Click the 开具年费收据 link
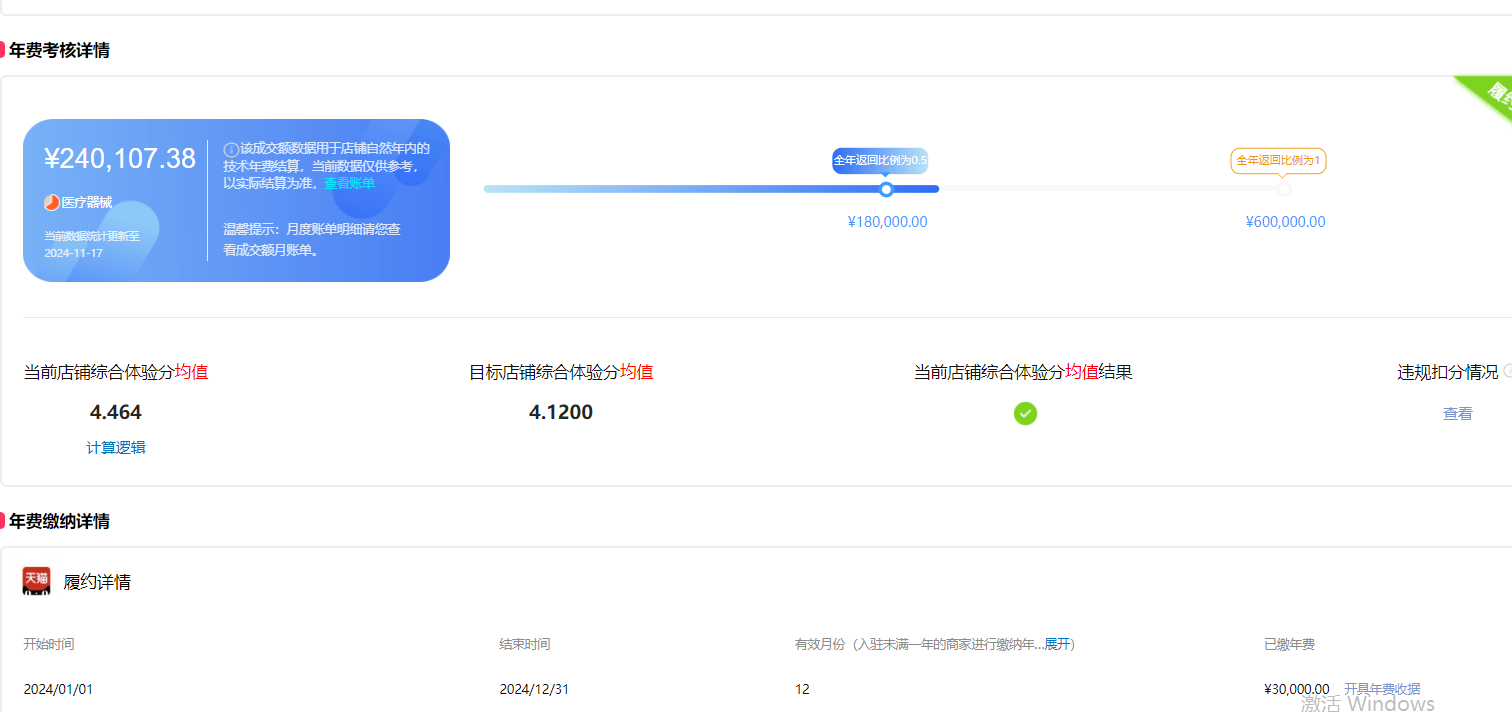 point(1381,689)
